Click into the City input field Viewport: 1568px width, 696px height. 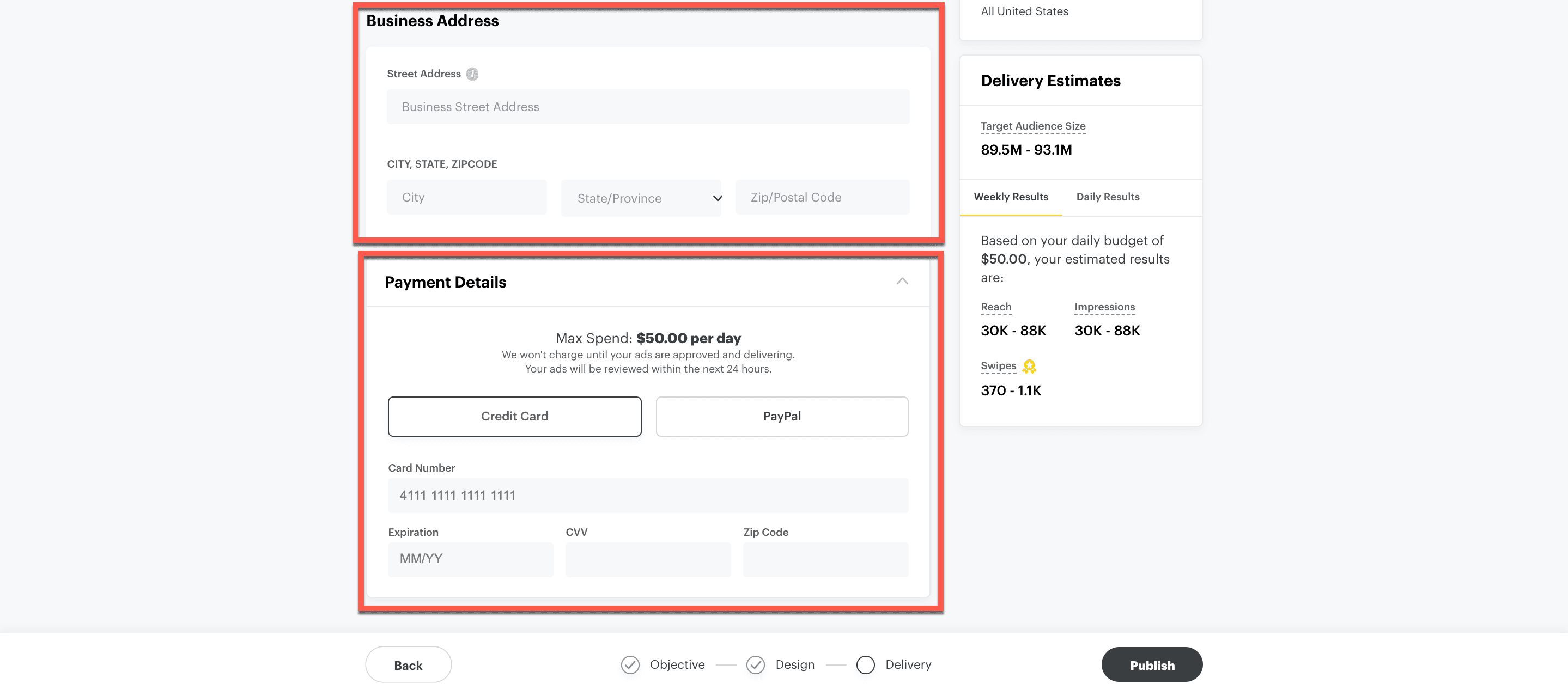(466, 197)
